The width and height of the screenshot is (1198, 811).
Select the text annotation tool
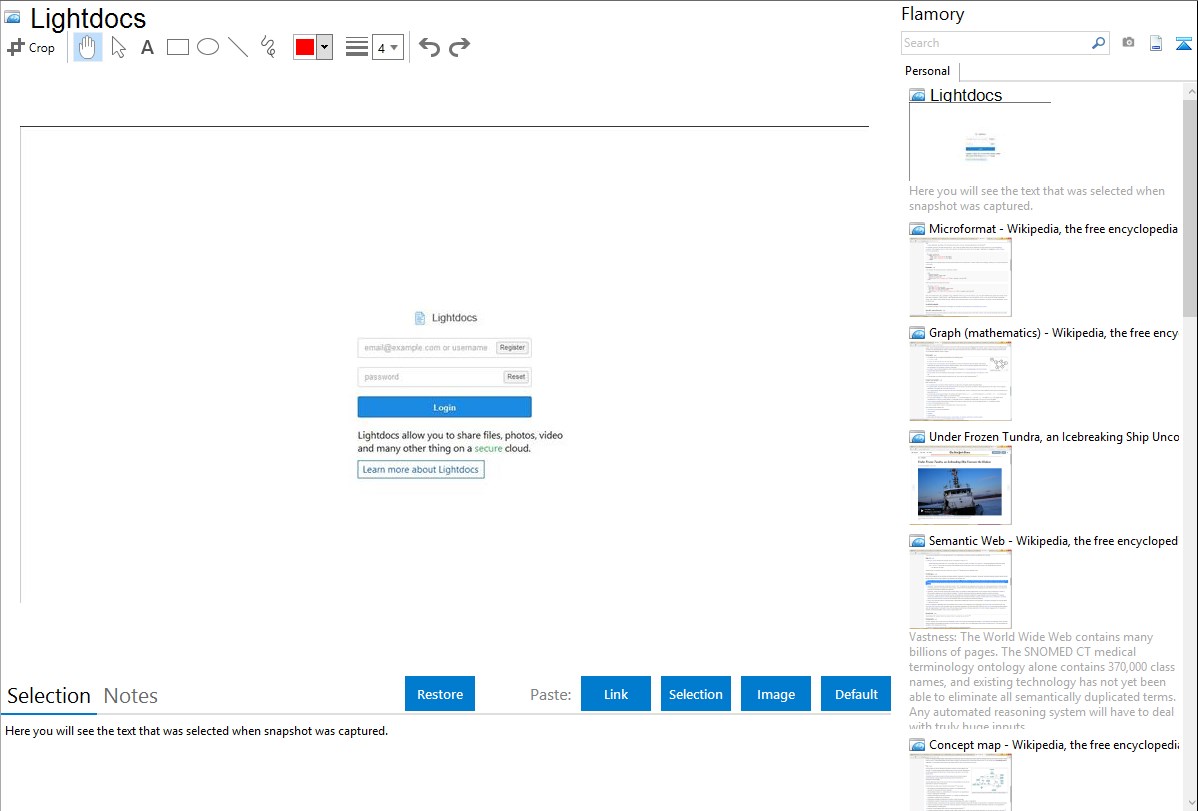[147, 47]
